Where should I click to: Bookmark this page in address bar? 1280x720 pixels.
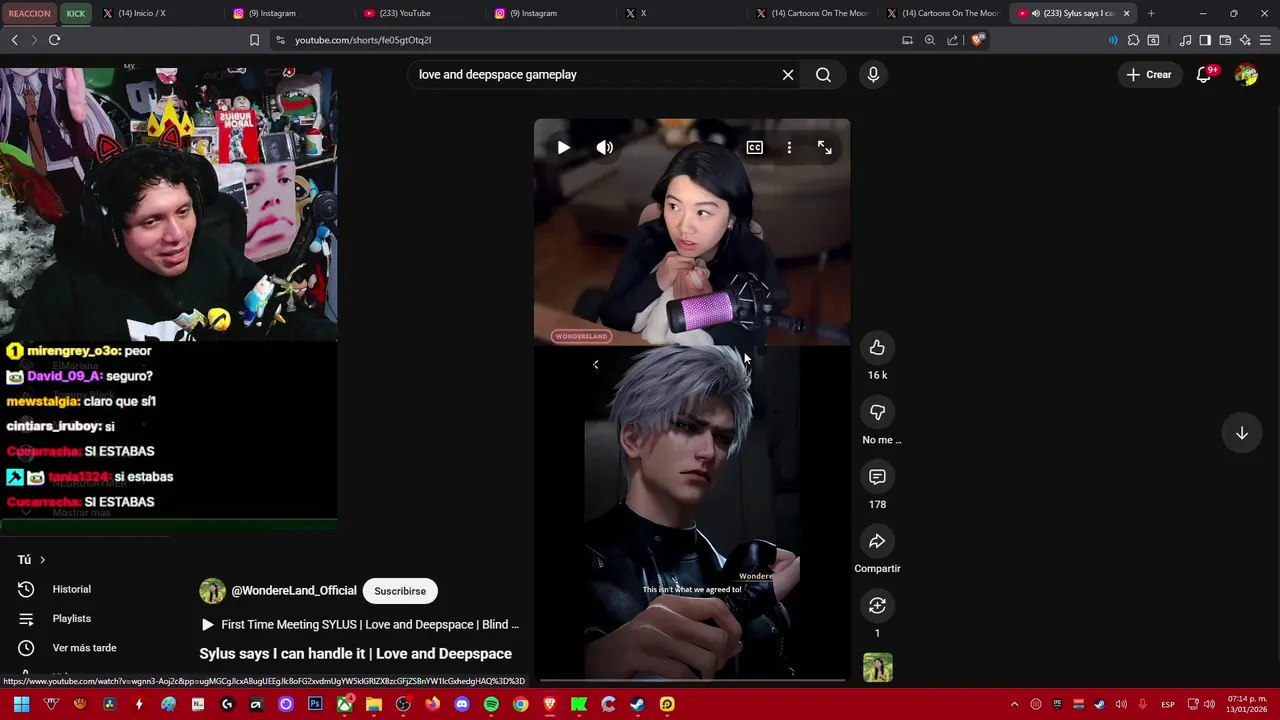pyautogui.click(x=254, y=40)
